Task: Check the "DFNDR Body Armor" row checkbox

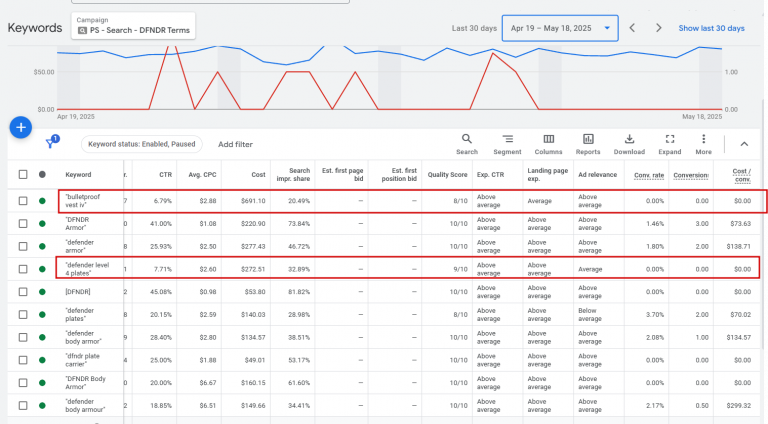Action: pos(23,383)
